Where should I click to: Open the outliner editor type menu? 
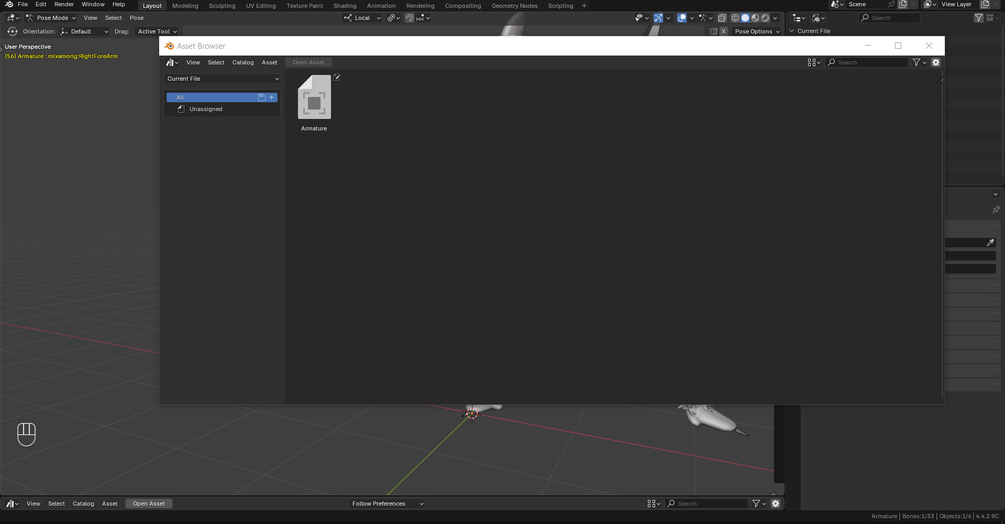click(x=799, y=18)
